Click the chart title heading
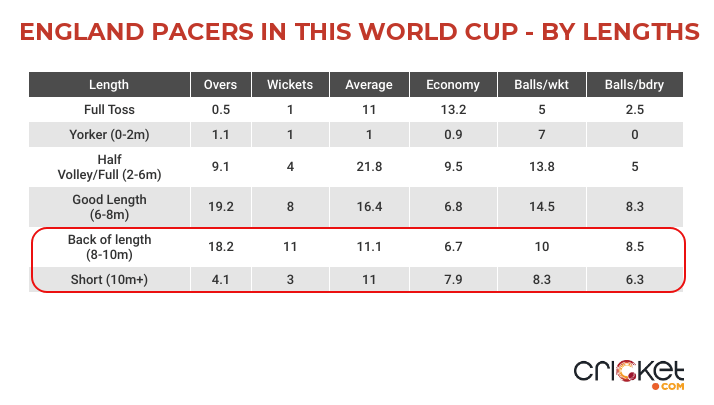The width and height of the screenshot is (714, 405). click(x=357, y=31)
